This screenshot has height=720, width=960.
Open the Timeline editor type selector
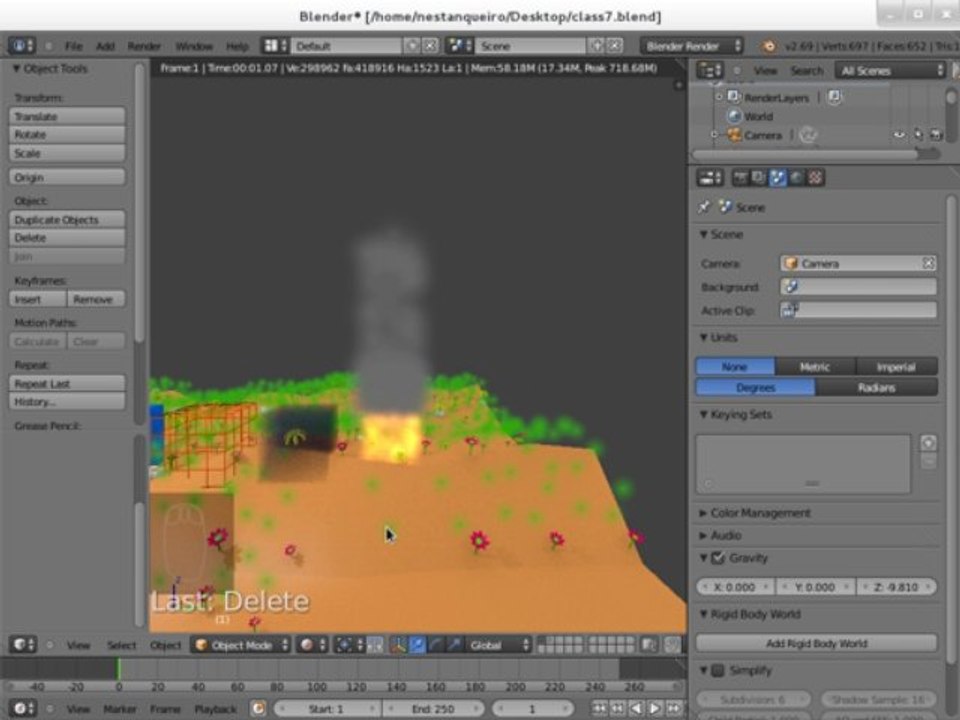tap(23, 708)
